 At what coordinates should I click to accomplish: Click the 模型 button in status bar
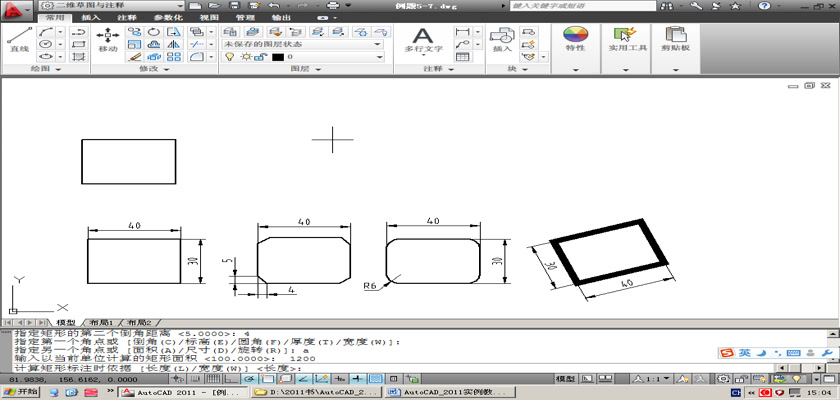(x=566, y=379)
